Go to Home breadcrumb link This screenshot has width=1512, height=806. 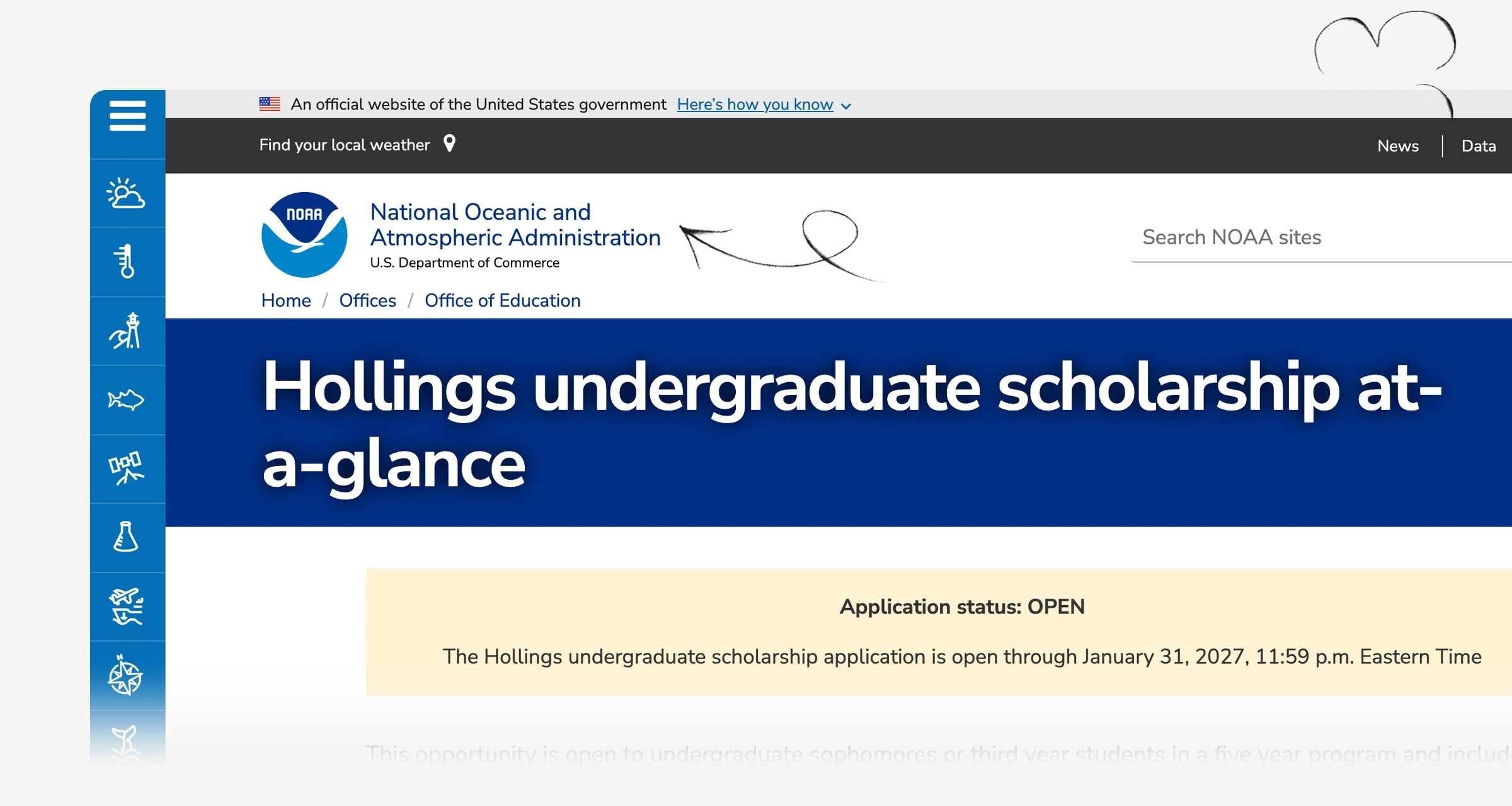point(286,300)
